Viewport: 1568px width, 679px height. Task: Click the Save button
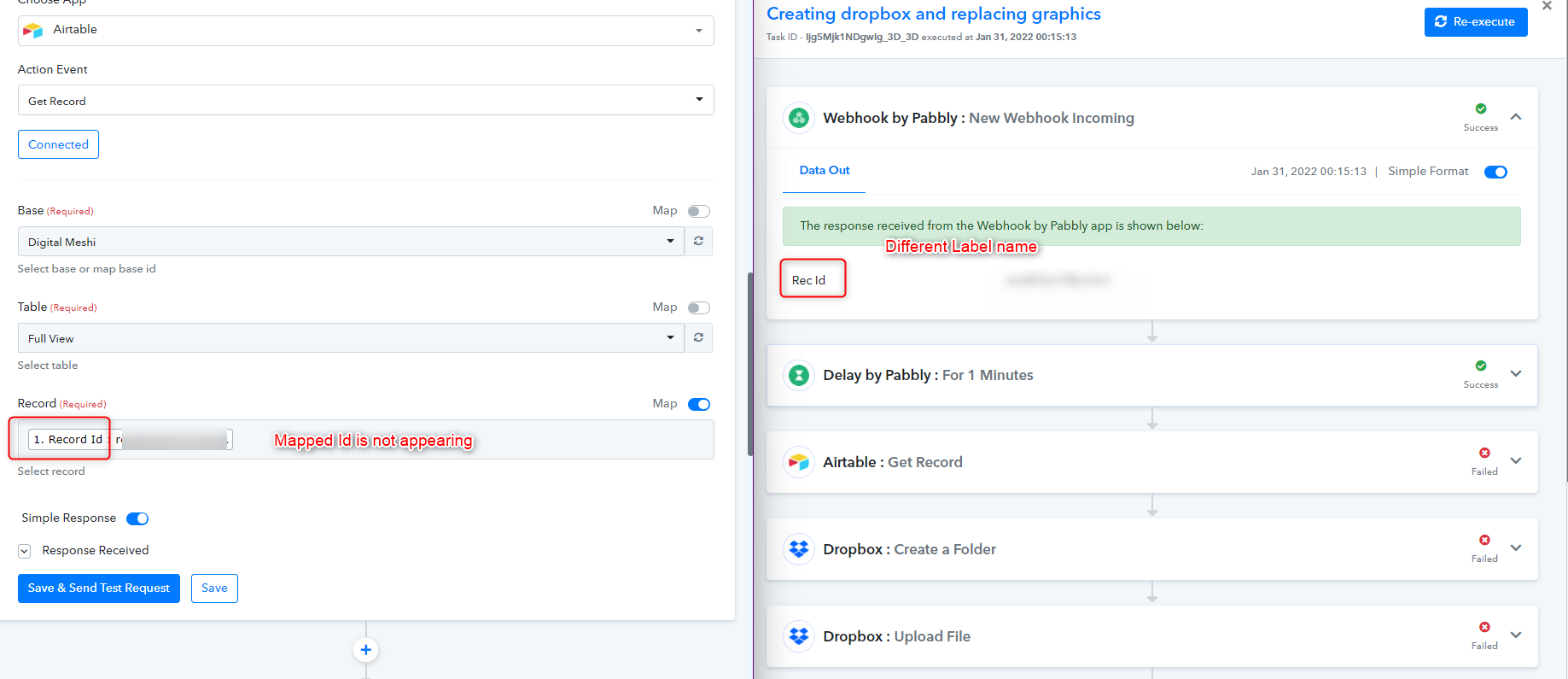[214, 588]
